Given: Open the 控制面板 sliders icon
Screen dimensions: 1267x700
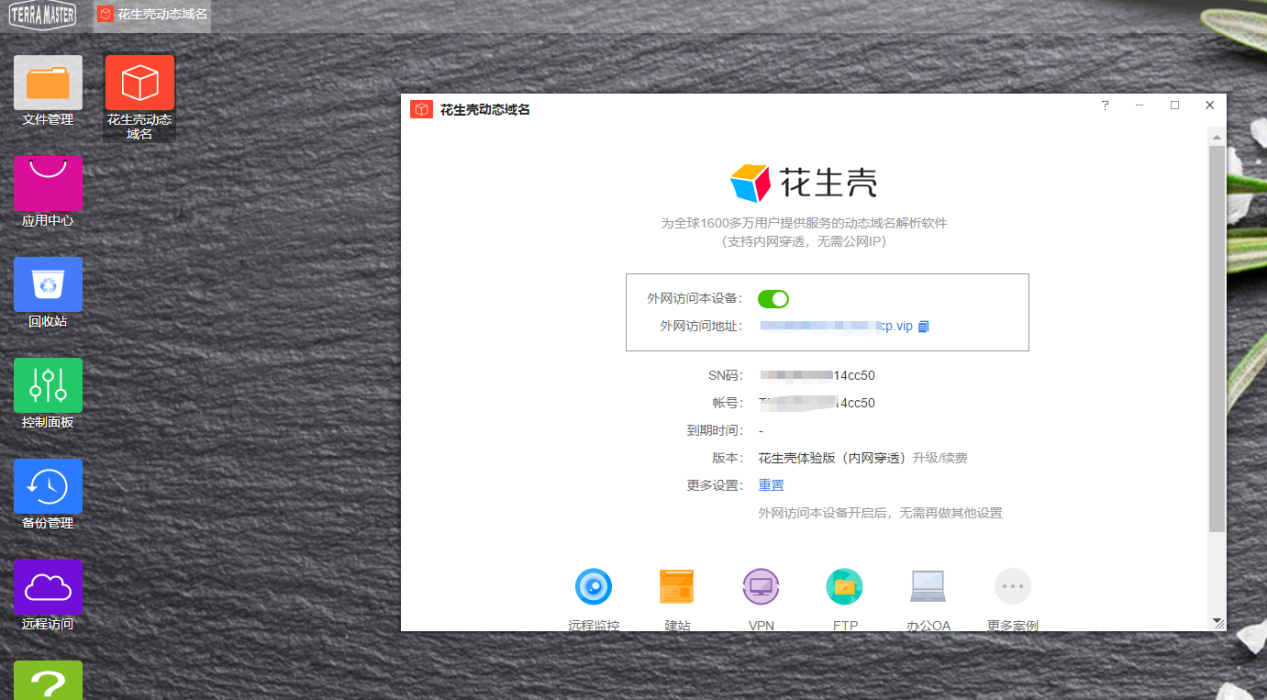Looking at the screenshot, I should (x=48, y=385).
